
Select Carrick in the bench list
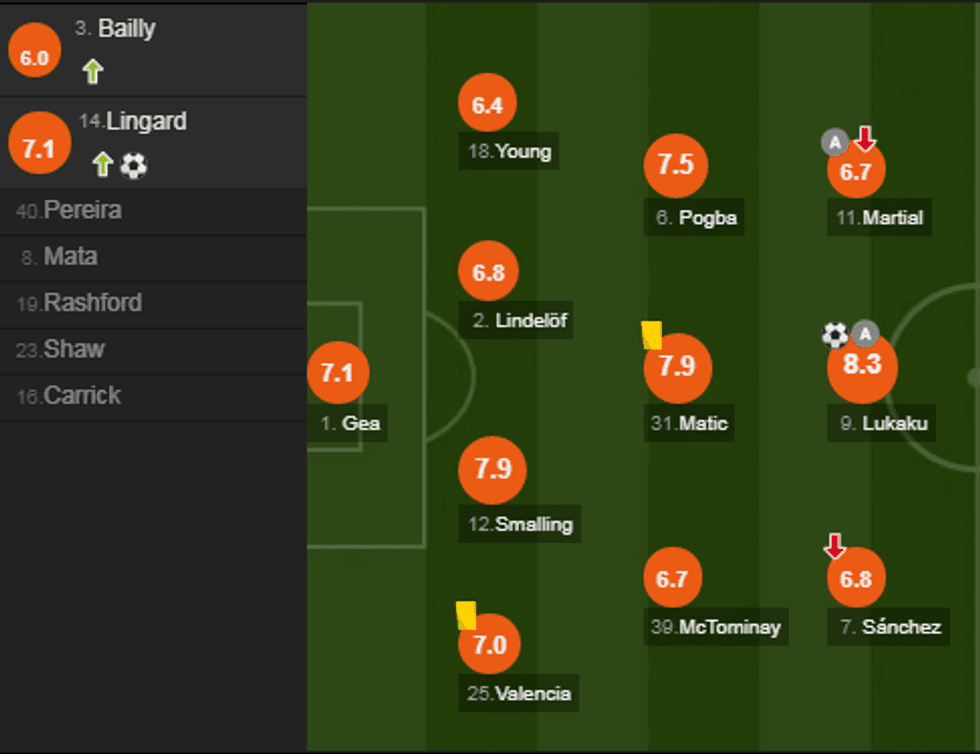(x=82, y=395)
